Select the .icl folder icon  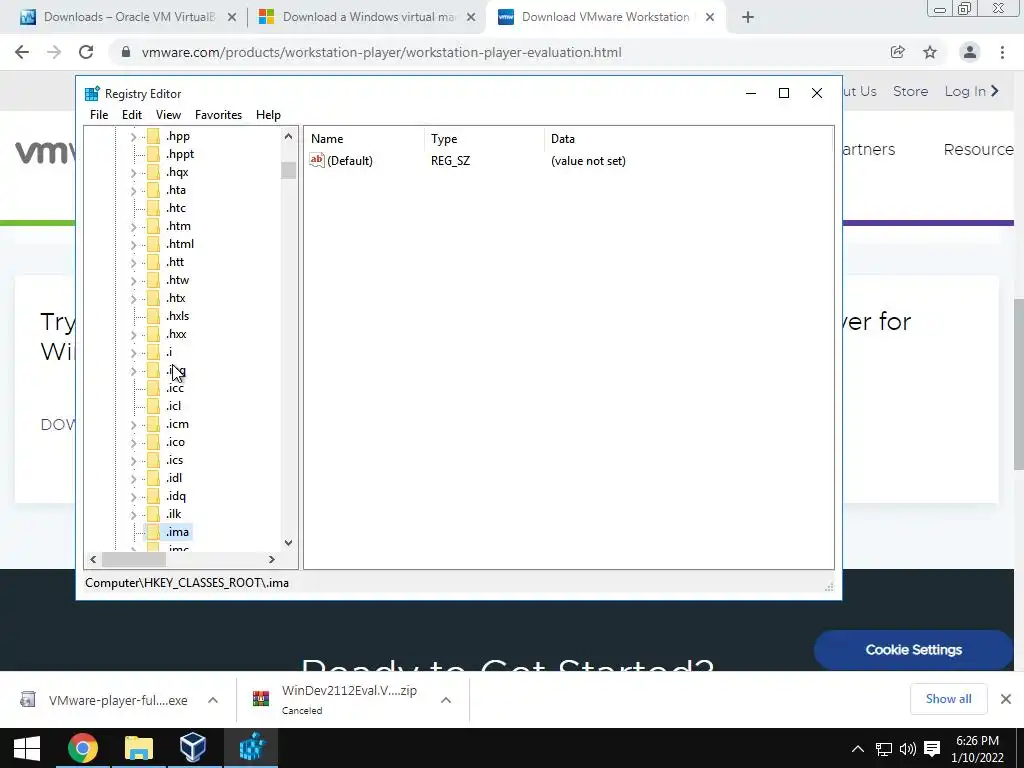pyautogui.click(x=153, y=406)
